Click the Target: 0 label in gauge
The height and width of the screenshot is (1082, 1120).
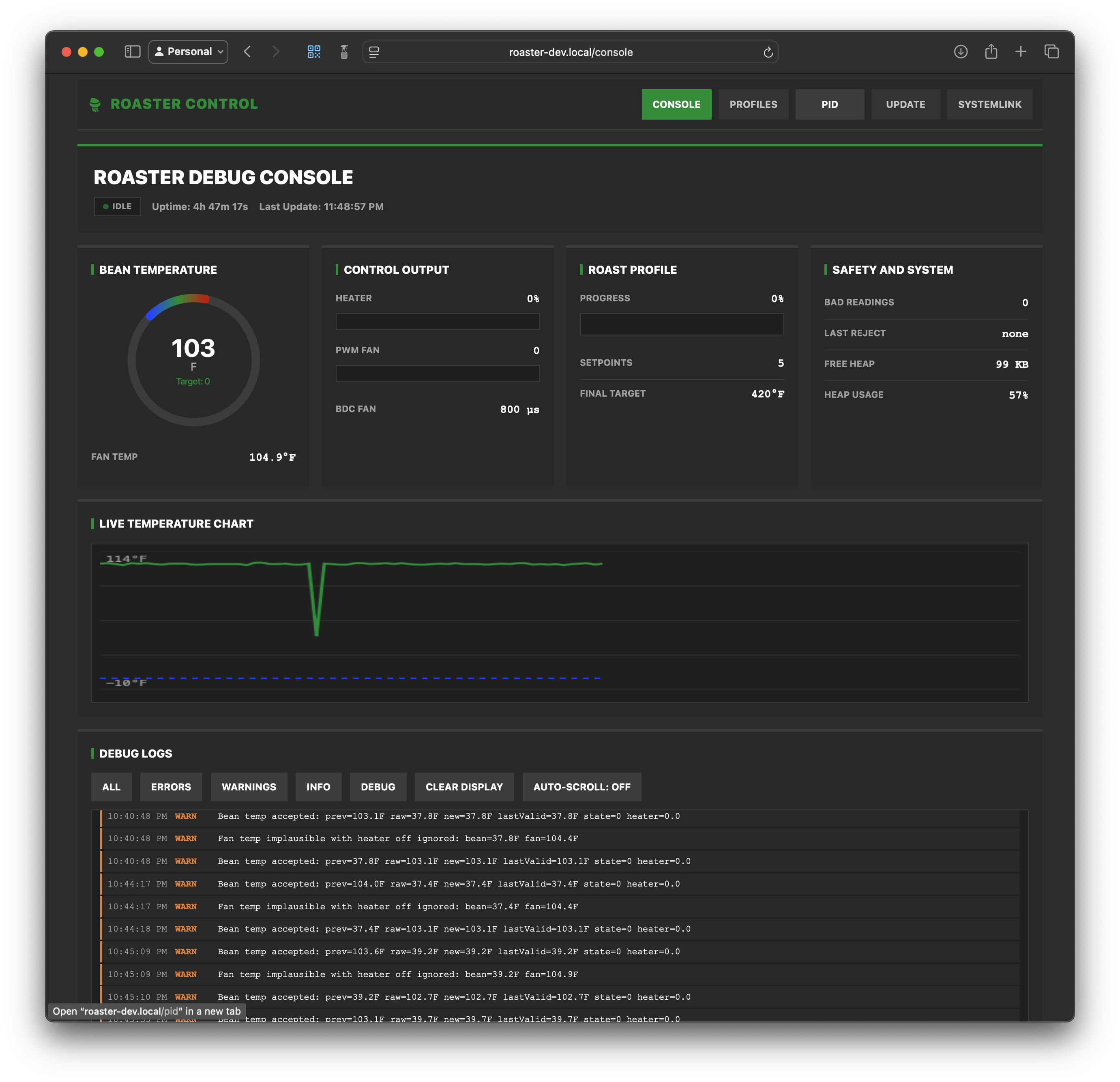pyautogui.click(x=193, y=381)
